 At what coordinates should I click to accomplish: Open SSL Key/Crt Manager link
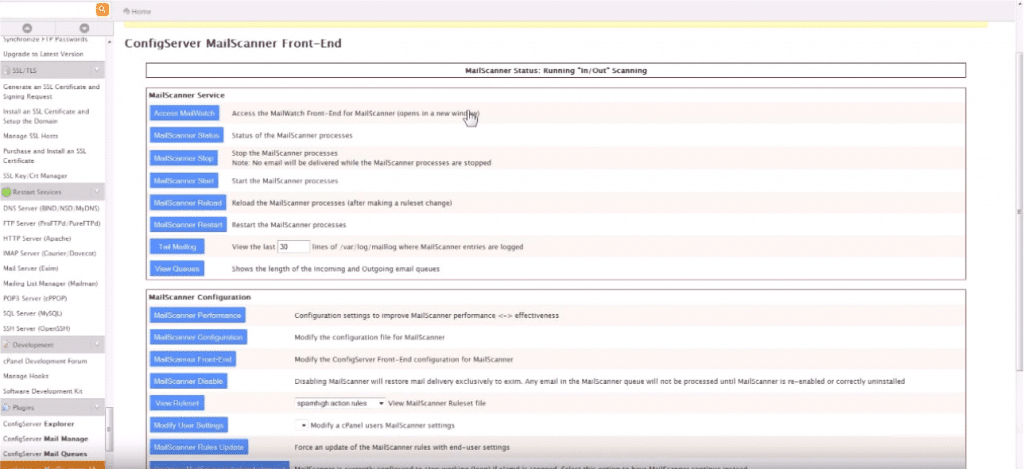(35, 176)
